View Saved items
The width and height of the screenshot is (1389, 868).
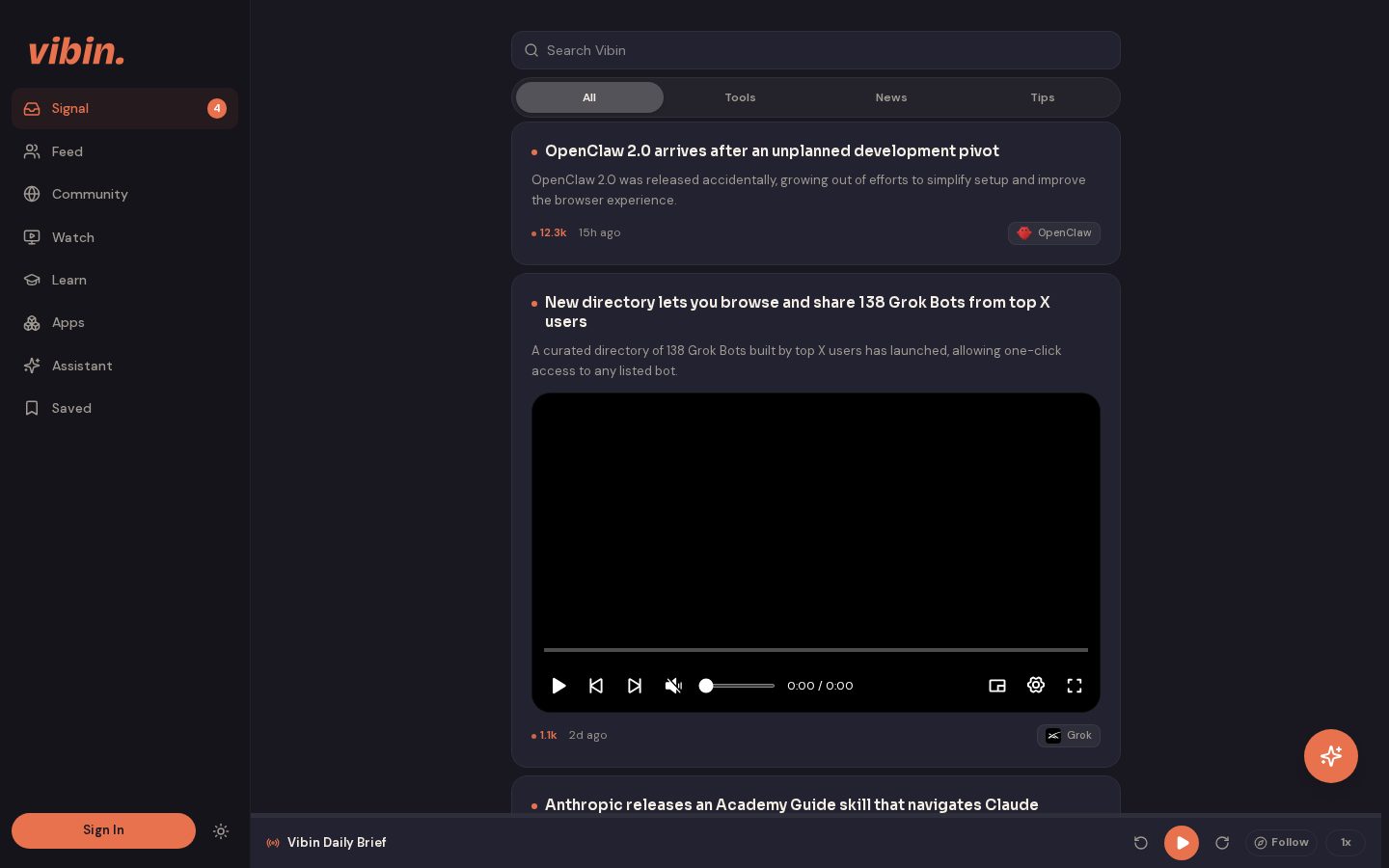pyautogui.click(x=124, y=408)
